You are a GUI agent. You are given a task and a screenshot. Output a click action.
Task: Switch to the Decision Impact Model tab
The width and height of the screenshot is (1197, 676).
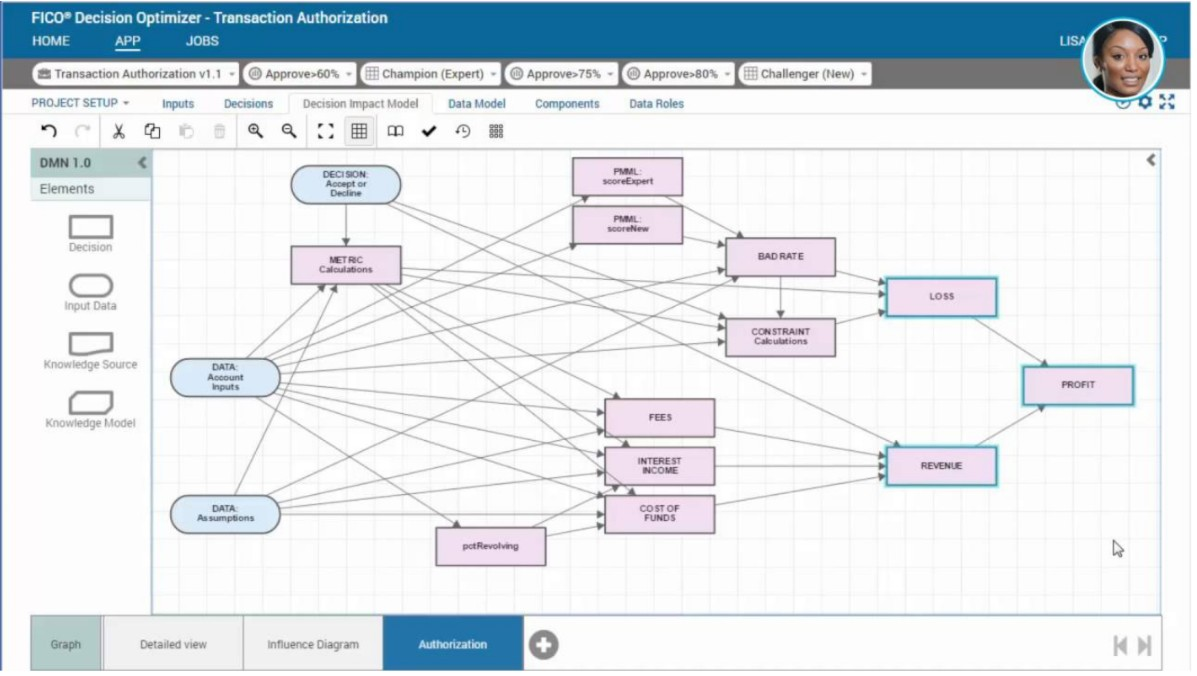360,104
